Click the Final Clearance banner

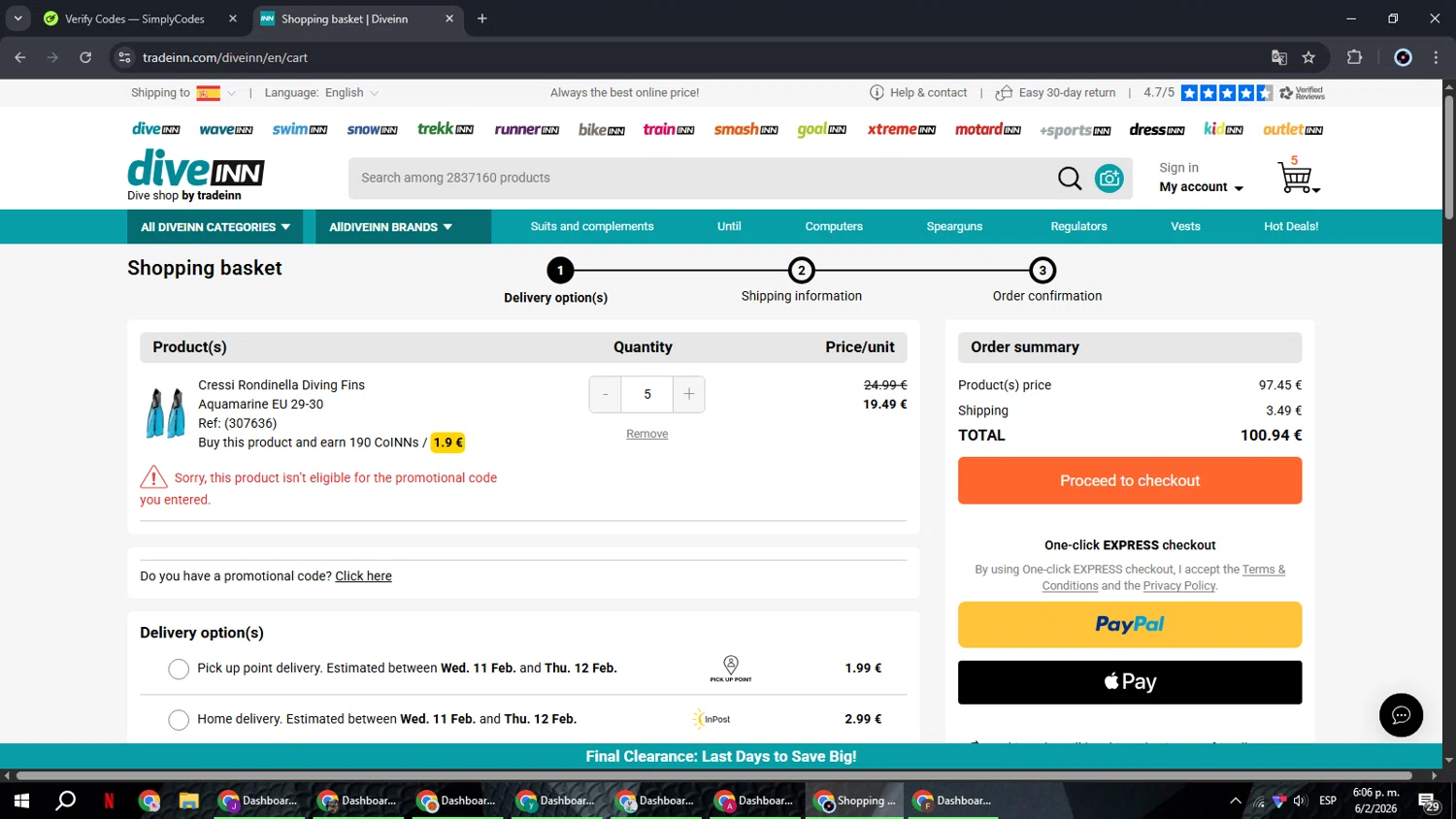[x=721, y=757]
